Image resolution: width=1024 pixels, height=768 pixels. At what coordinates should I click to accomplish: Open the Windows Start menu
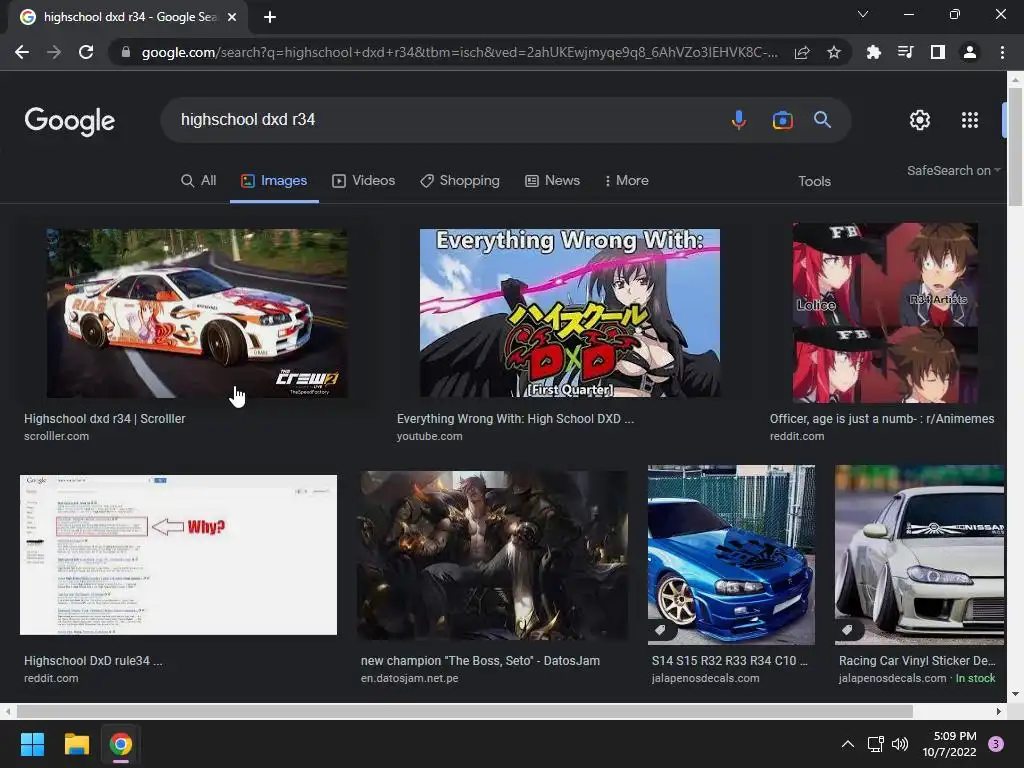pos(32,744)
